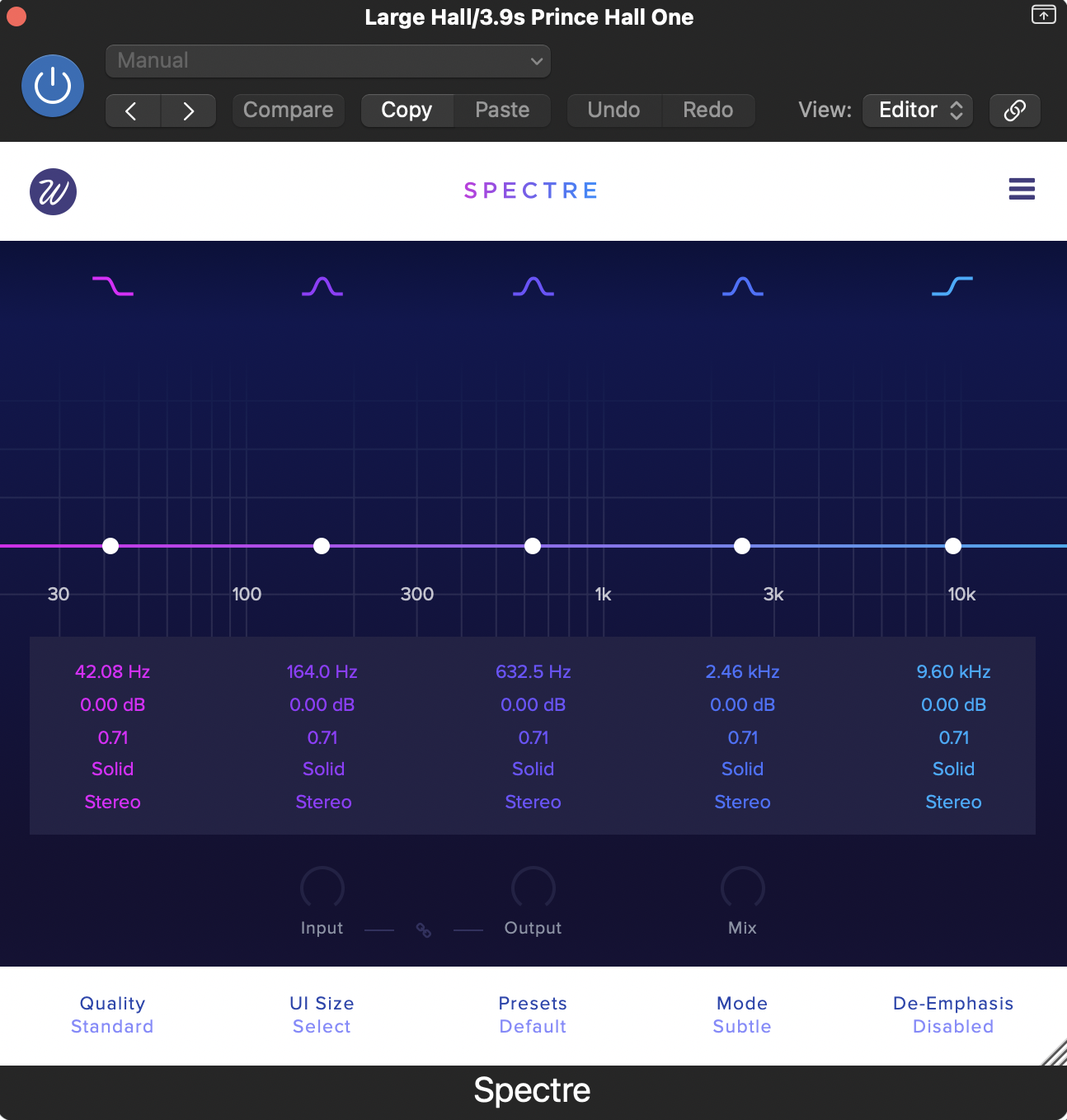This screenshot has width=1067, height=1120.
Task: Select the 2.46 kHz band bell shape icon
Action: (x=743, y=286)
